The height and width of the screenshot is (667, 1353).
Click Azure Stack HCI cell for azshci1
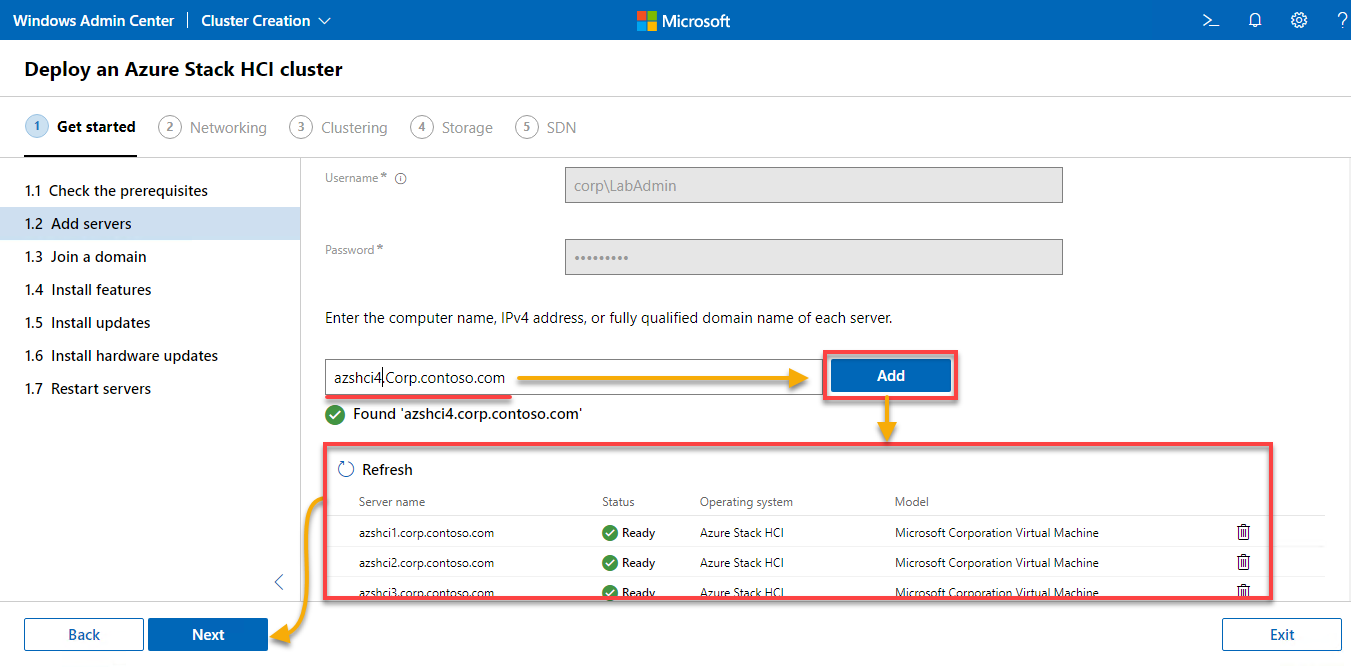coord(742,533)
